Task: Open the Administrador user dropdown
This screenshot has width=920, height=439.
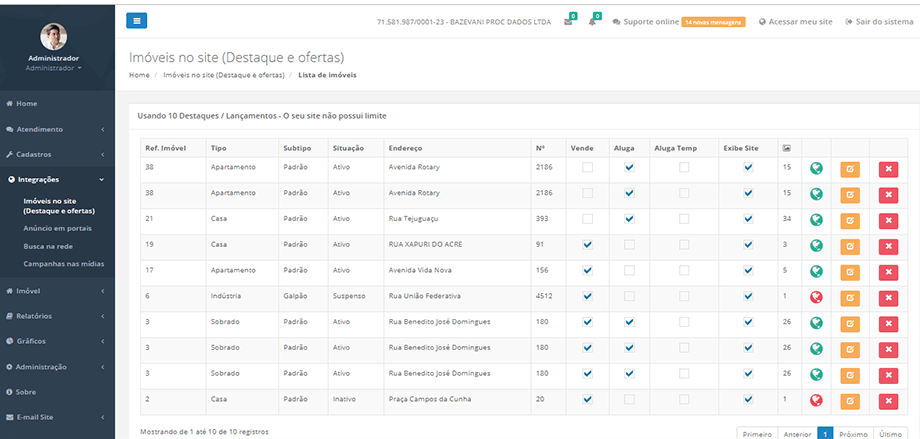Action: tap(54, 68)
